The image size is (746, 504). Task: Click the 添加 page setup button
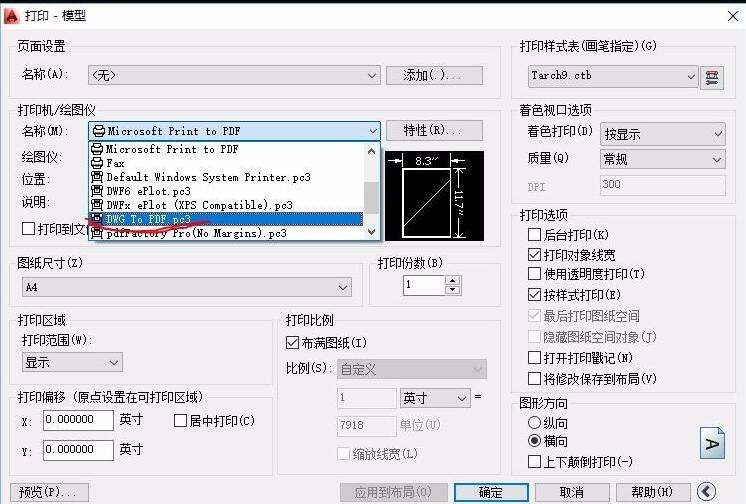434,75
